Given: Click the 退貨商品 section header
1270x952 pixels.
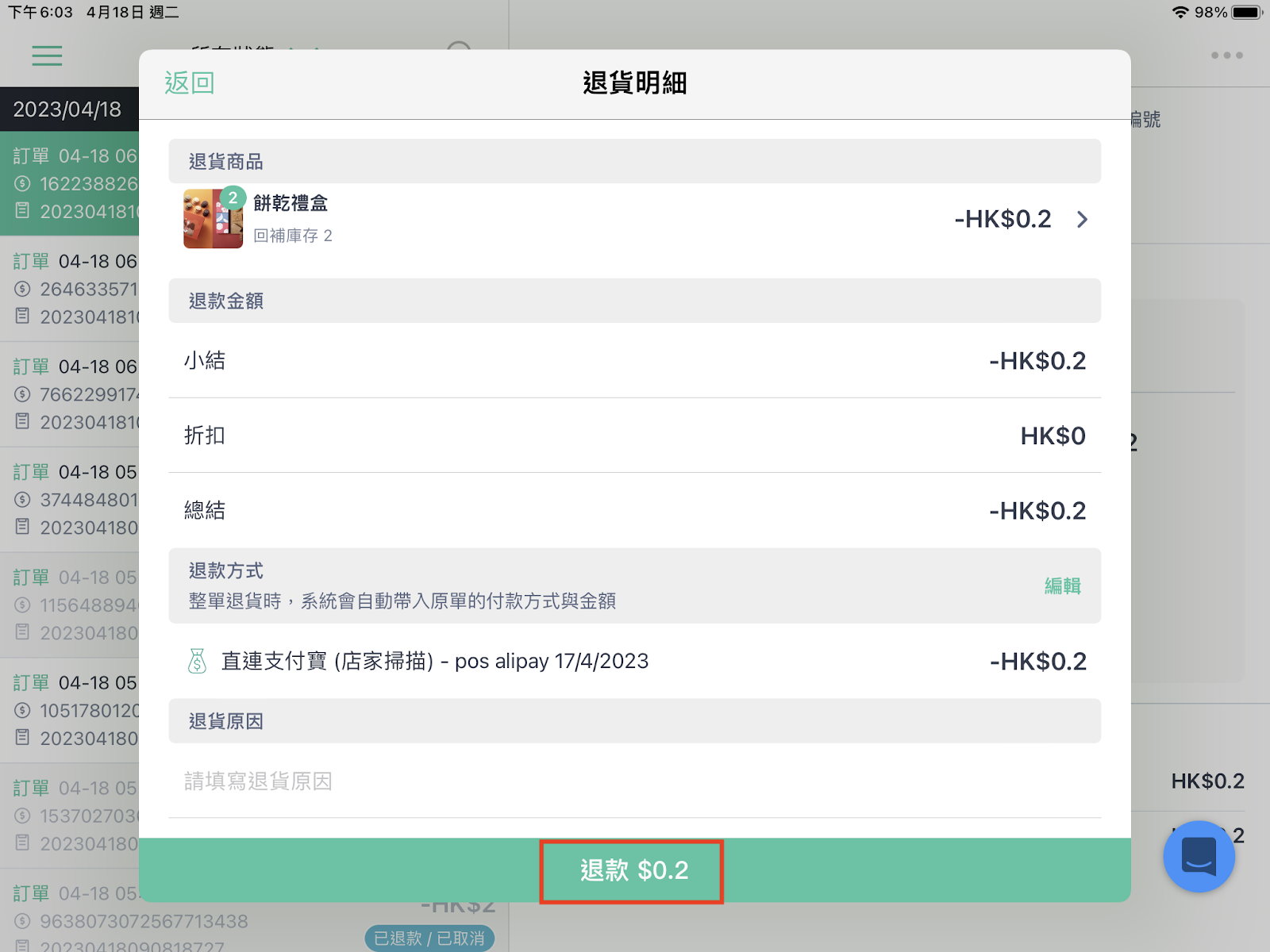Looking at the screenshot, I should [x=634, y=161].
